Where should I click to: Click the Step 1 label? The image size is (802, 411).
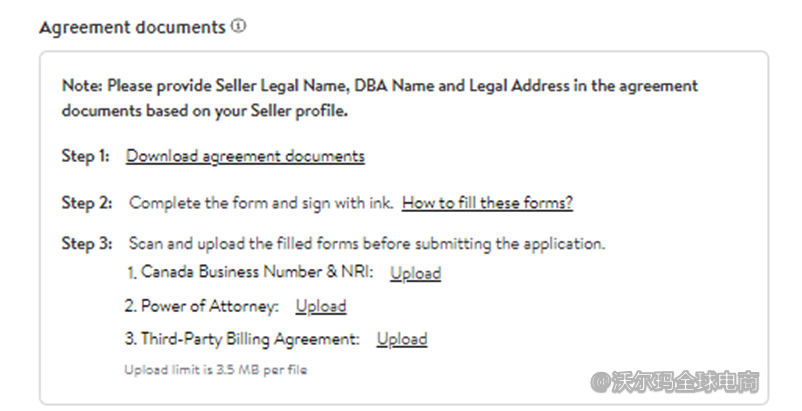pos(85,156)
